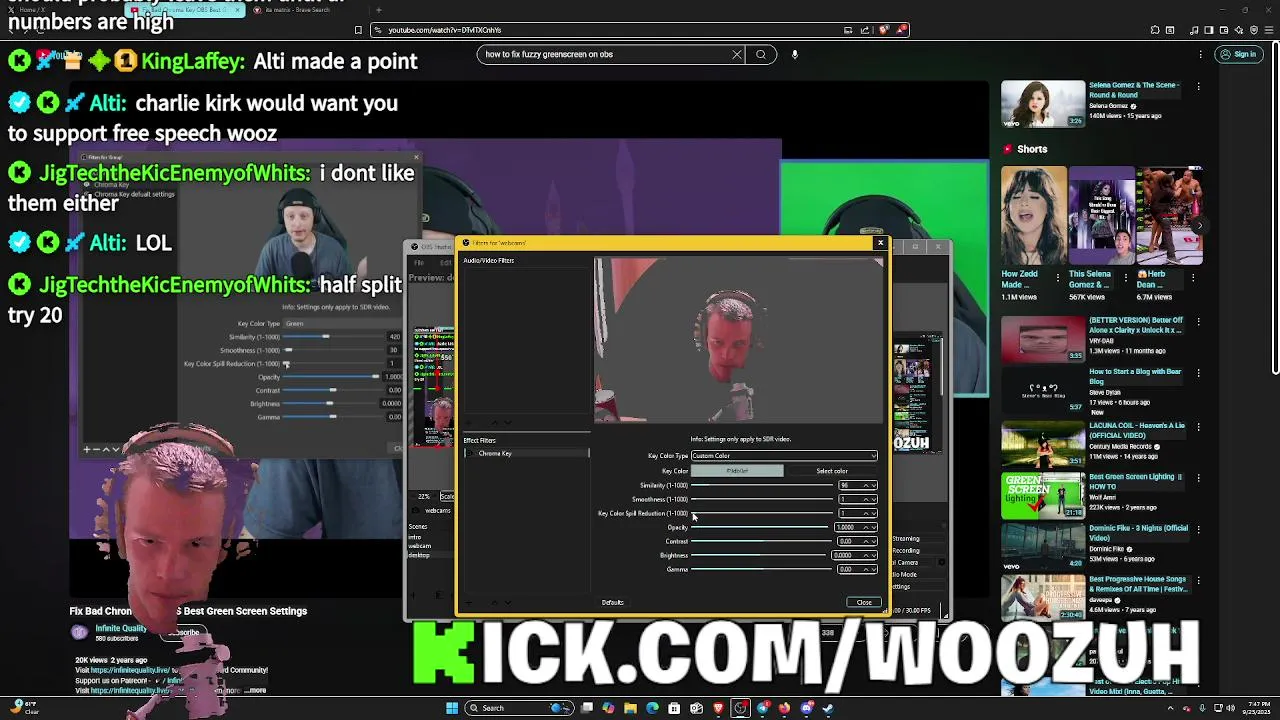The image size is (1280, 720).
Task: Open the 'This Selena Gomez' short
Action: coord(1101,216)
